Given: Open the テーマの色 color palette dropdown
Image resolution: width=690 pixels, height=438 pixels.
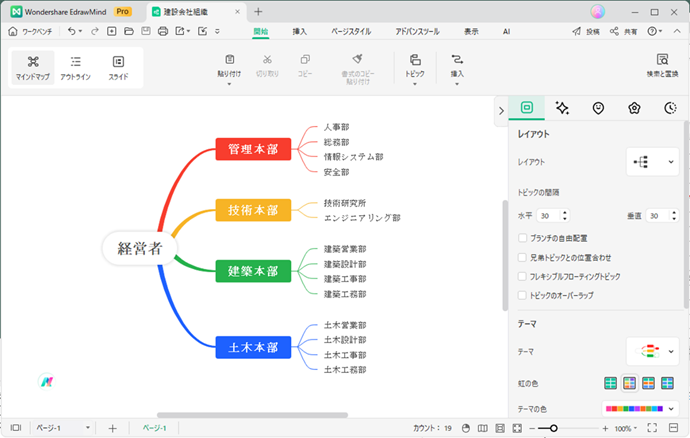Looking at the screenshot, I should click(640, 409).
